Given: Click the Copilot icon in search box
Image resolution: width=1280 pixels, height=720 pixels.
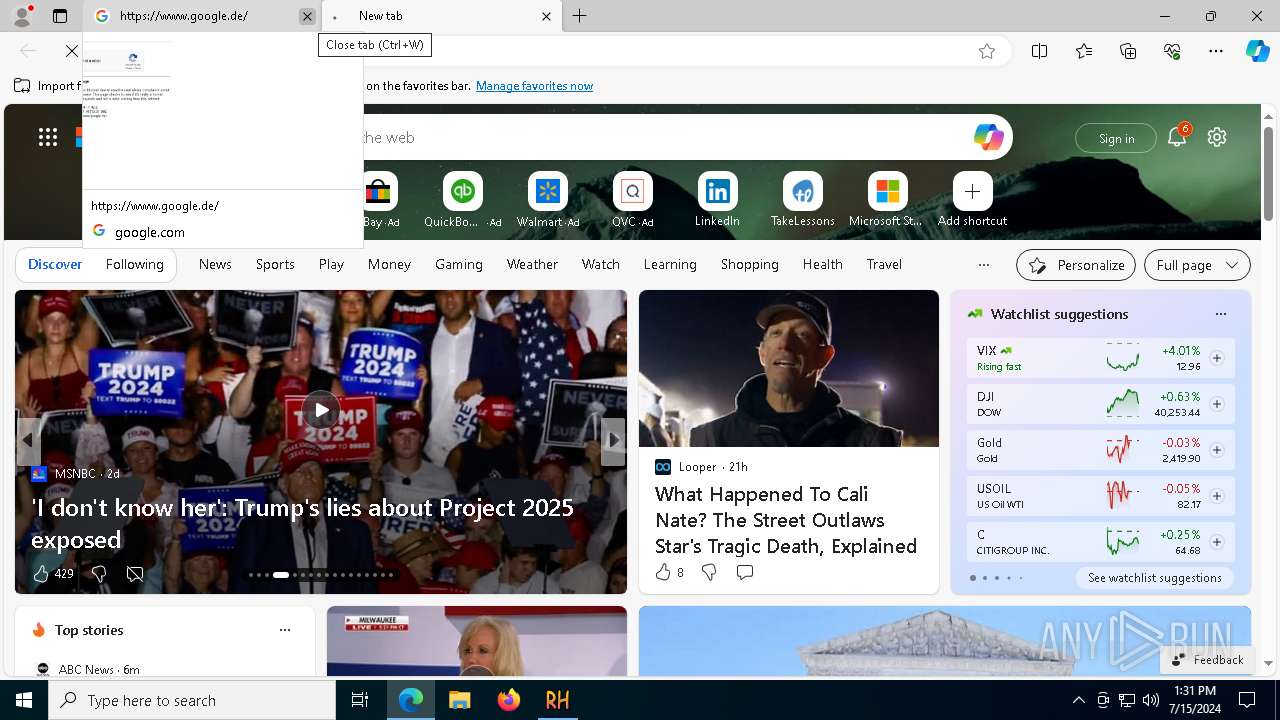Looking at the screenshot, I should (x=988, y=138).
